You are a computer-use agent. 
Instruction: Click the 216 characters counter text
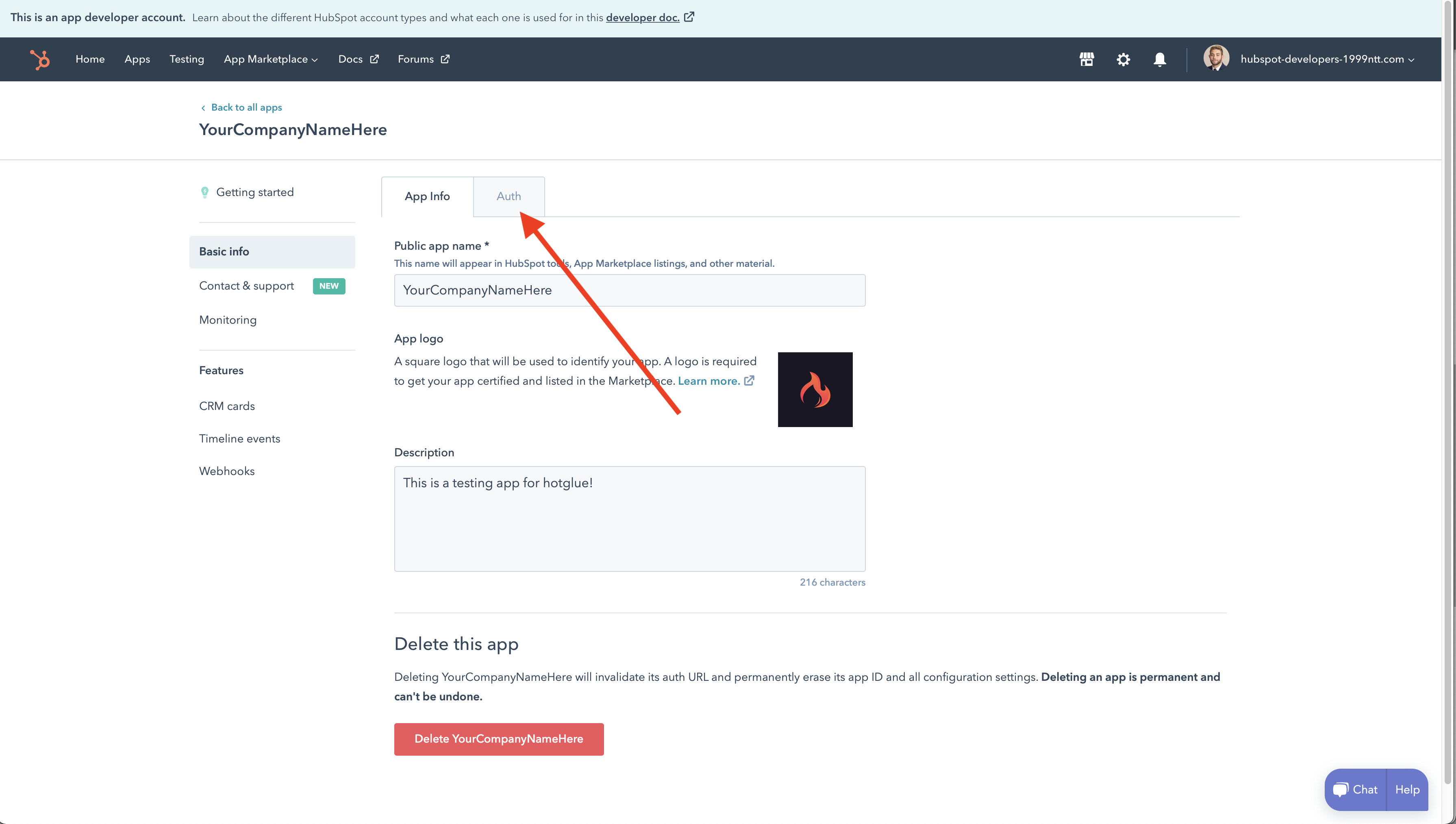tap(832, 582)
